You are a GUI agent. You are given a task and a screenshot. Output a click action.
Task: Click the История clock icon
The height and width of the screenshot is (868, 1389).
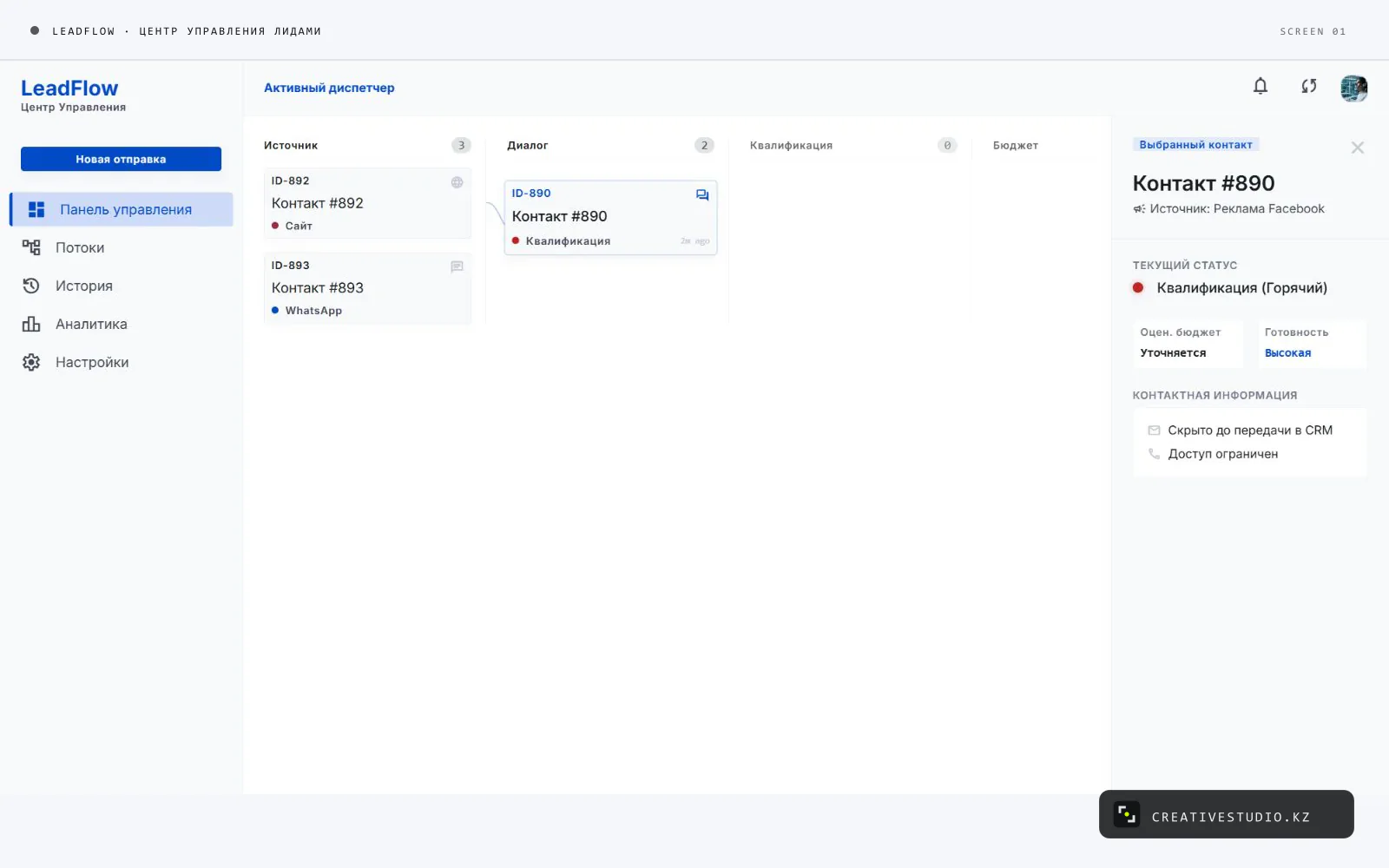(31, 286)
